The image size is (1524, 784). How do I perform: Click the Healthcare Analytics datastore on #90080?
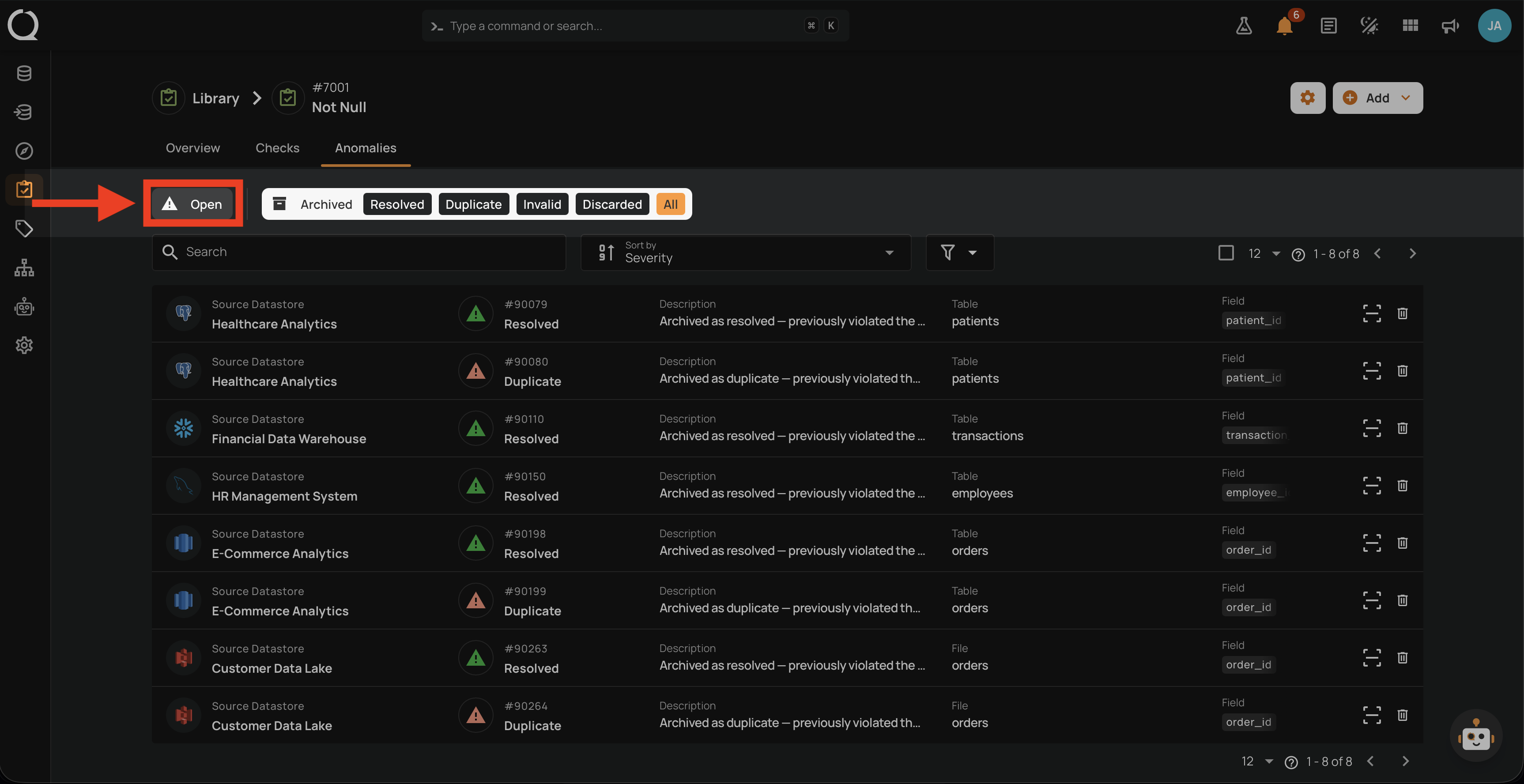tap(274, 382)
